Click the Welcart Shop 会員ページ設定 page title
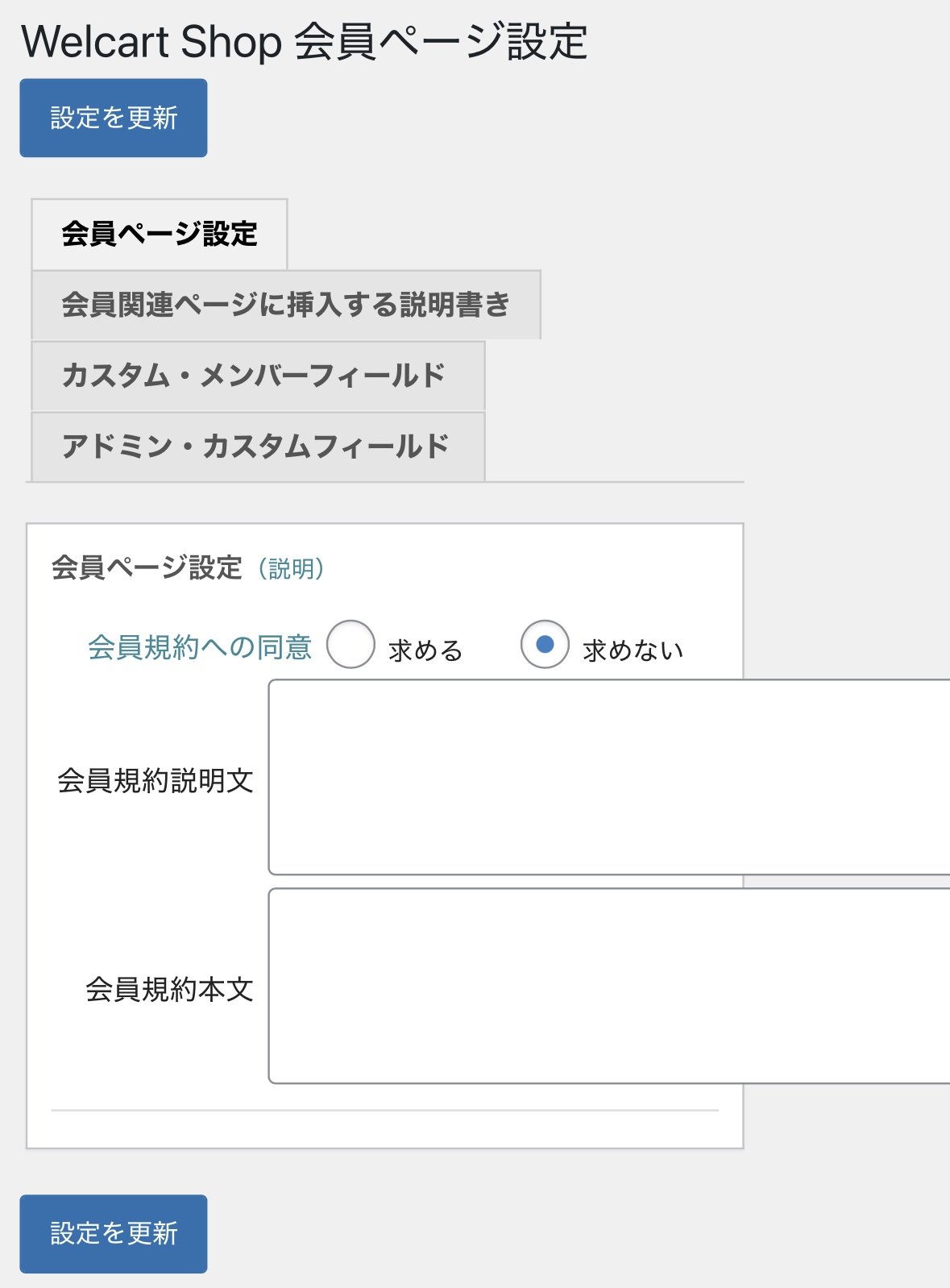Image resolution: width=950 pixels, height=1288 pixels. tap(304, 42)
